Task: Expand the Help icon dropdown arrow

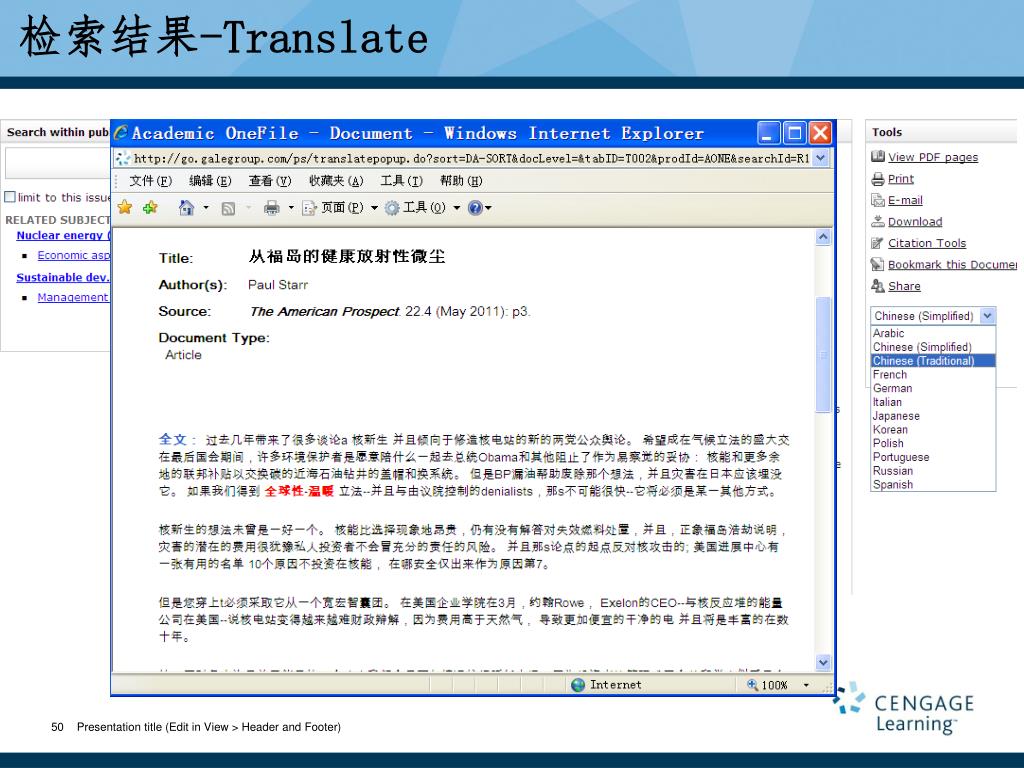Action: point(488,208)
